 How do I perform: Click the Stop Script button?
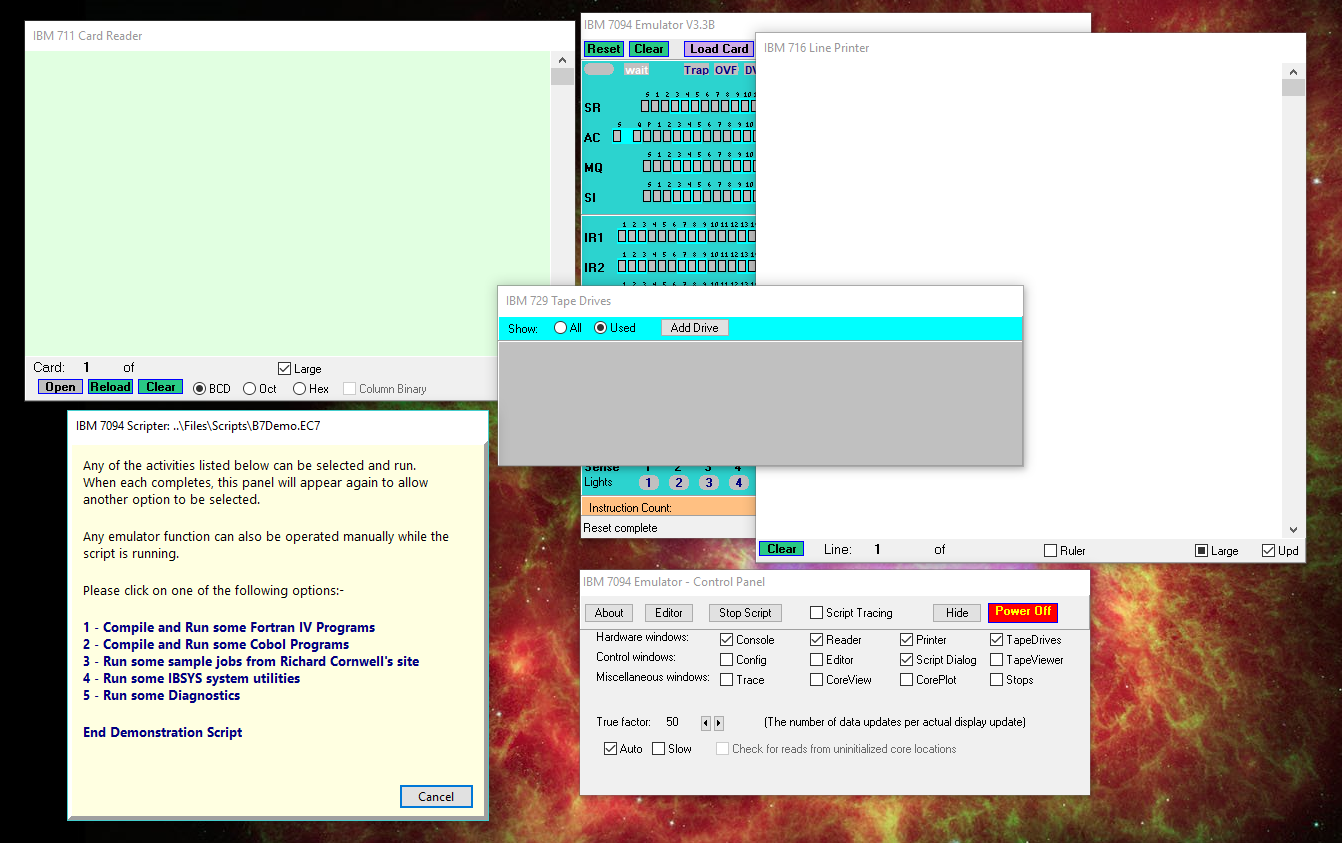tap(745, 613)
